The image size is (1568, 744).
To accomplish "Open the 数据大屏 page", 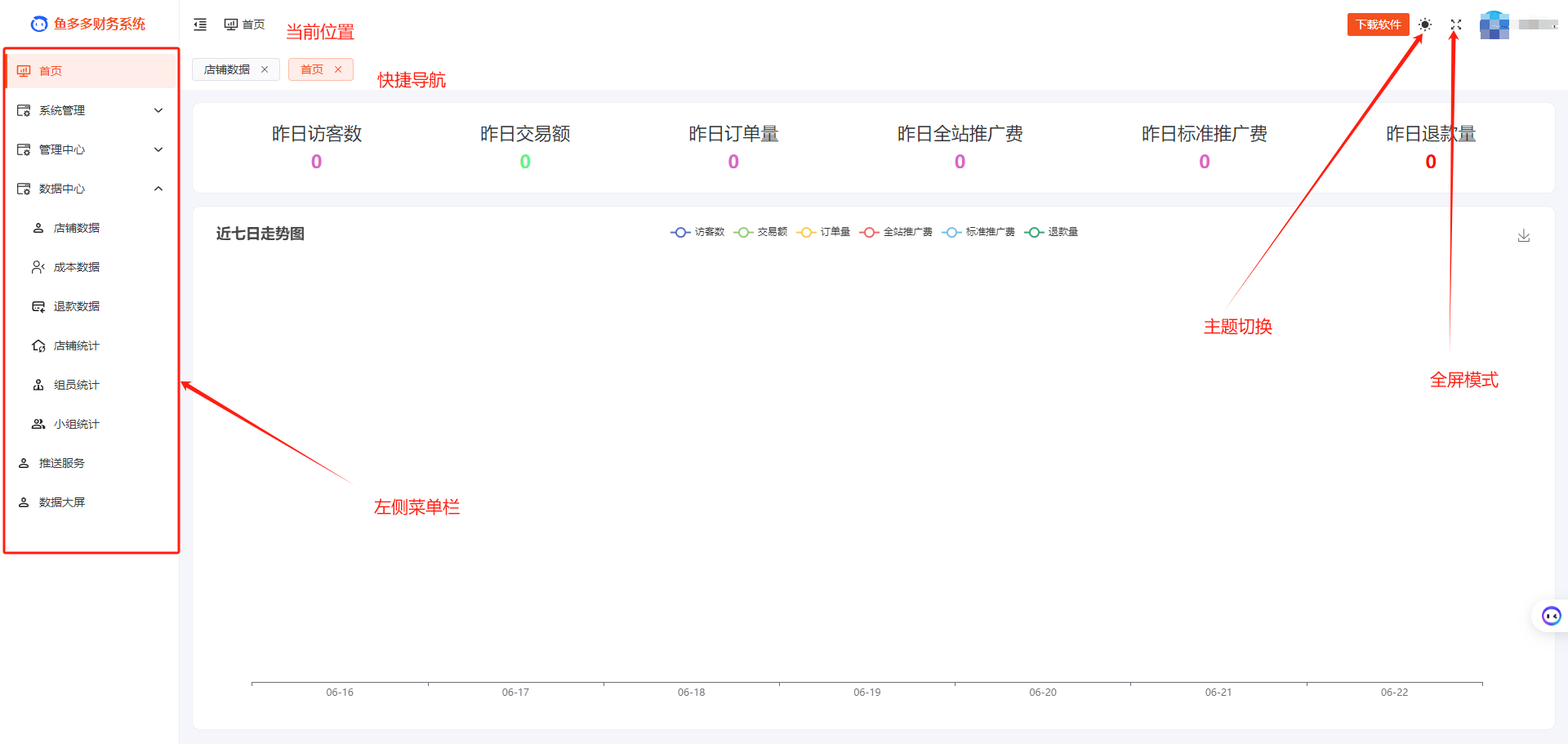I will (62, 502).
